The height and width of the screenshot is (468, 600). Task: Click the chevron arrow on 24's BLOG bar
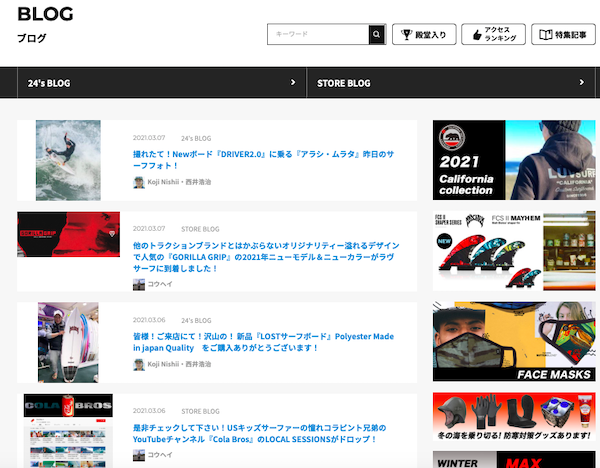pyautogui.click(x=293, y=82)
